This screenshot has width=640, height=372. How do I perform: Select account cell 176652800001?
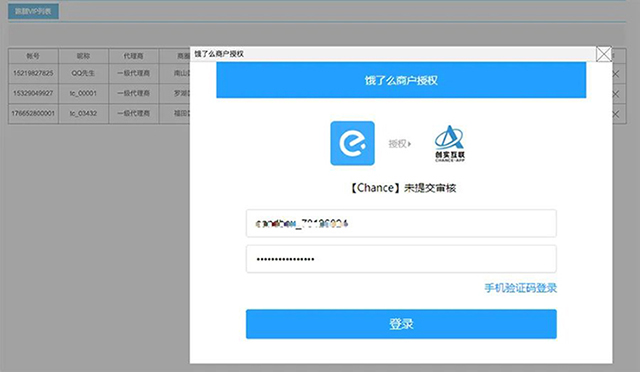(33, 114)
